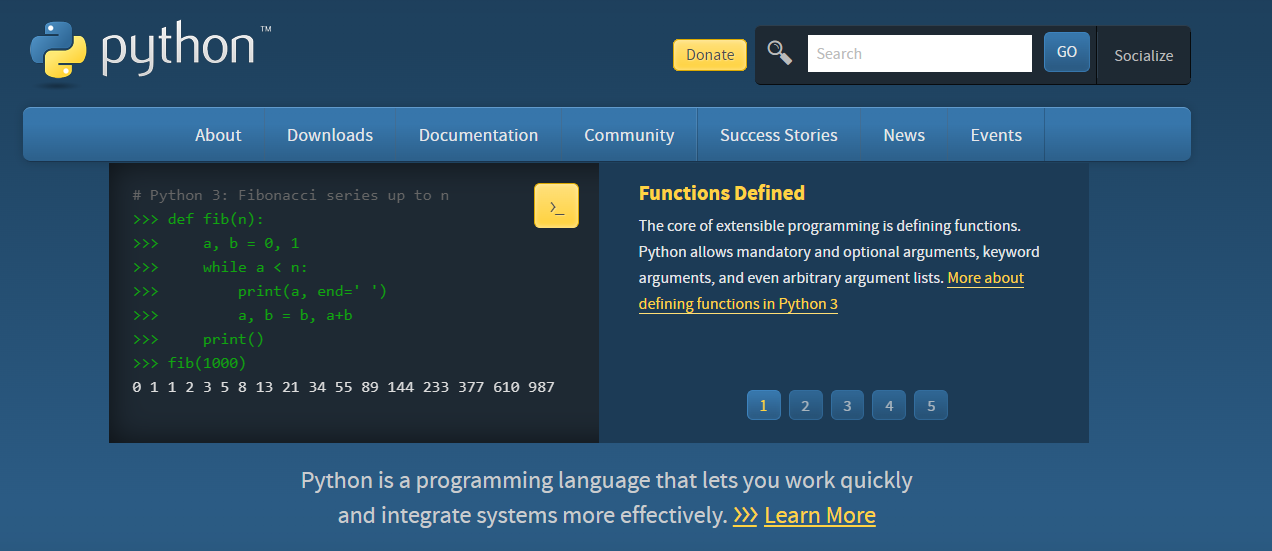Switch to slide 2 of the code carousel
The width and height of the screenshot is (1272, 551).
(805, 405)
